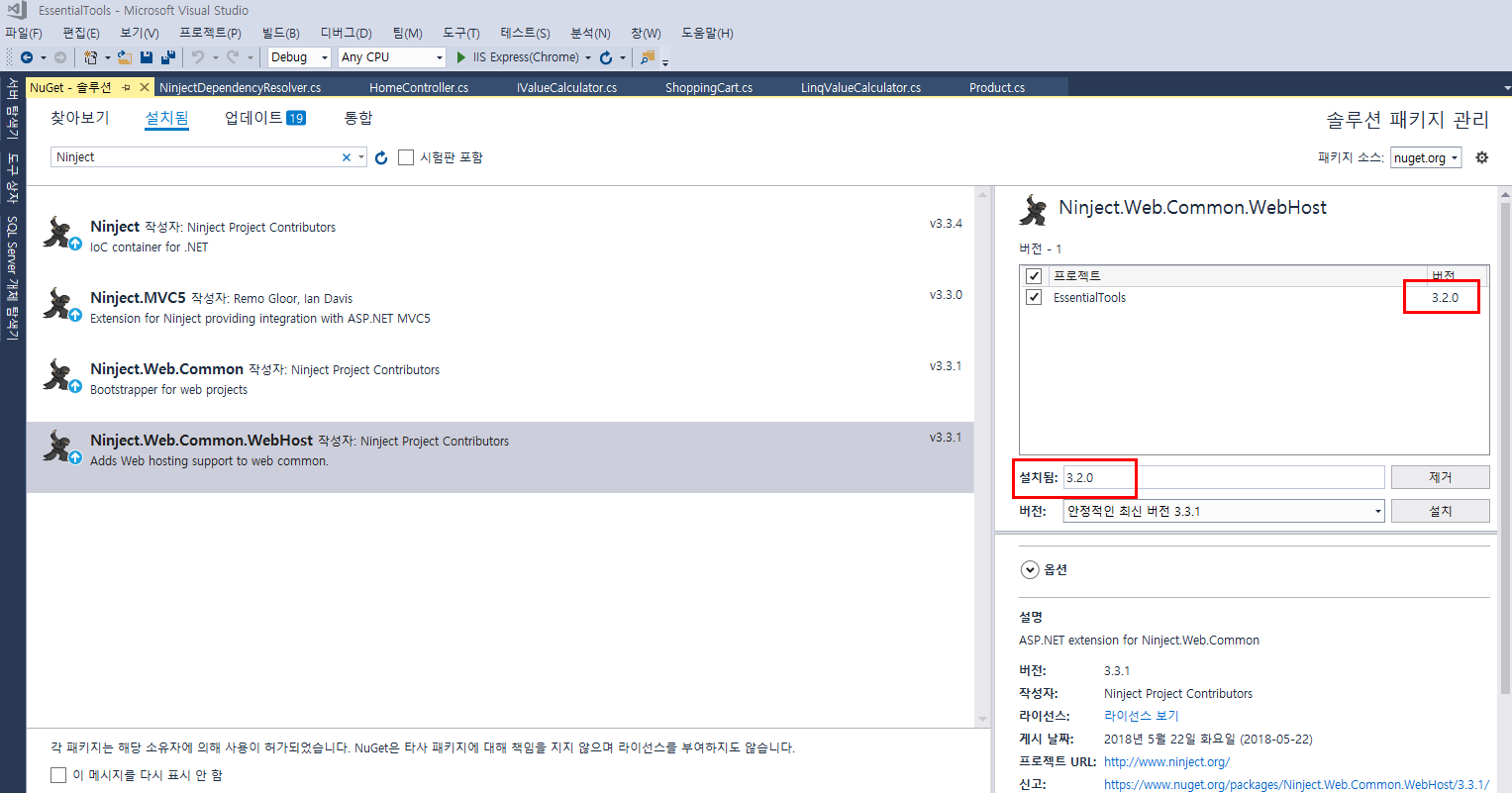Open the nuget.org package source dropdown
This screenshot has height=793, width=1512.
point(1426,157)
